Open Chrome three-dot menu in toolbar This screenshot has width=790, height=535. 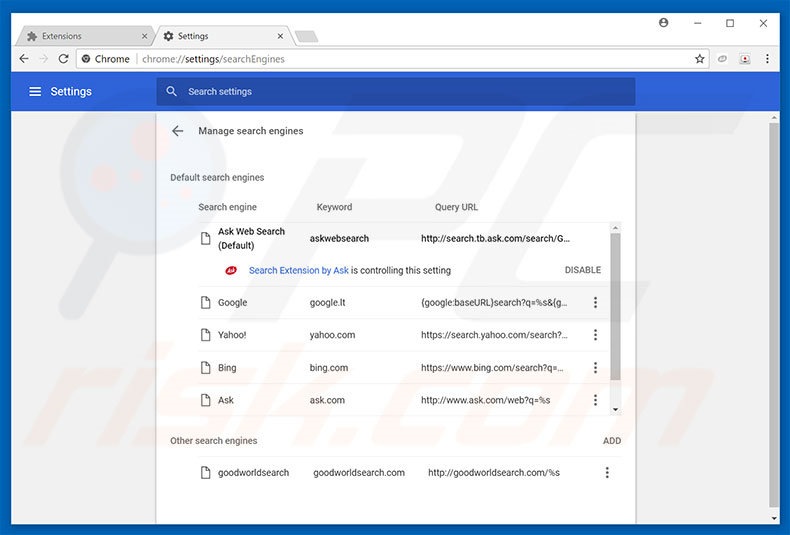767,59
